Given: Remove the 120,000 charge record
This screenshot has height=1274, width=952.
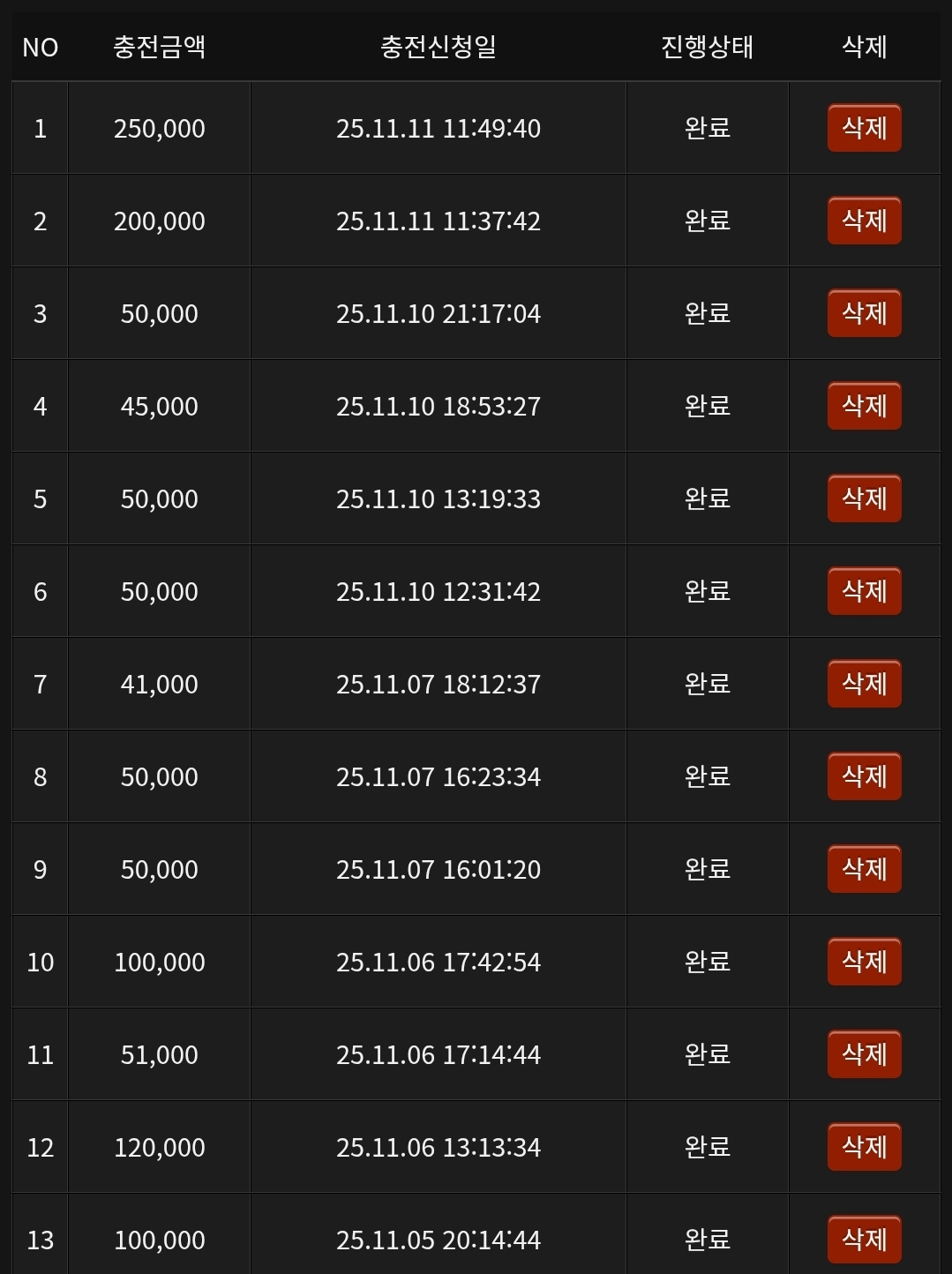Looking at the screenshot, I should (864, 1147).
